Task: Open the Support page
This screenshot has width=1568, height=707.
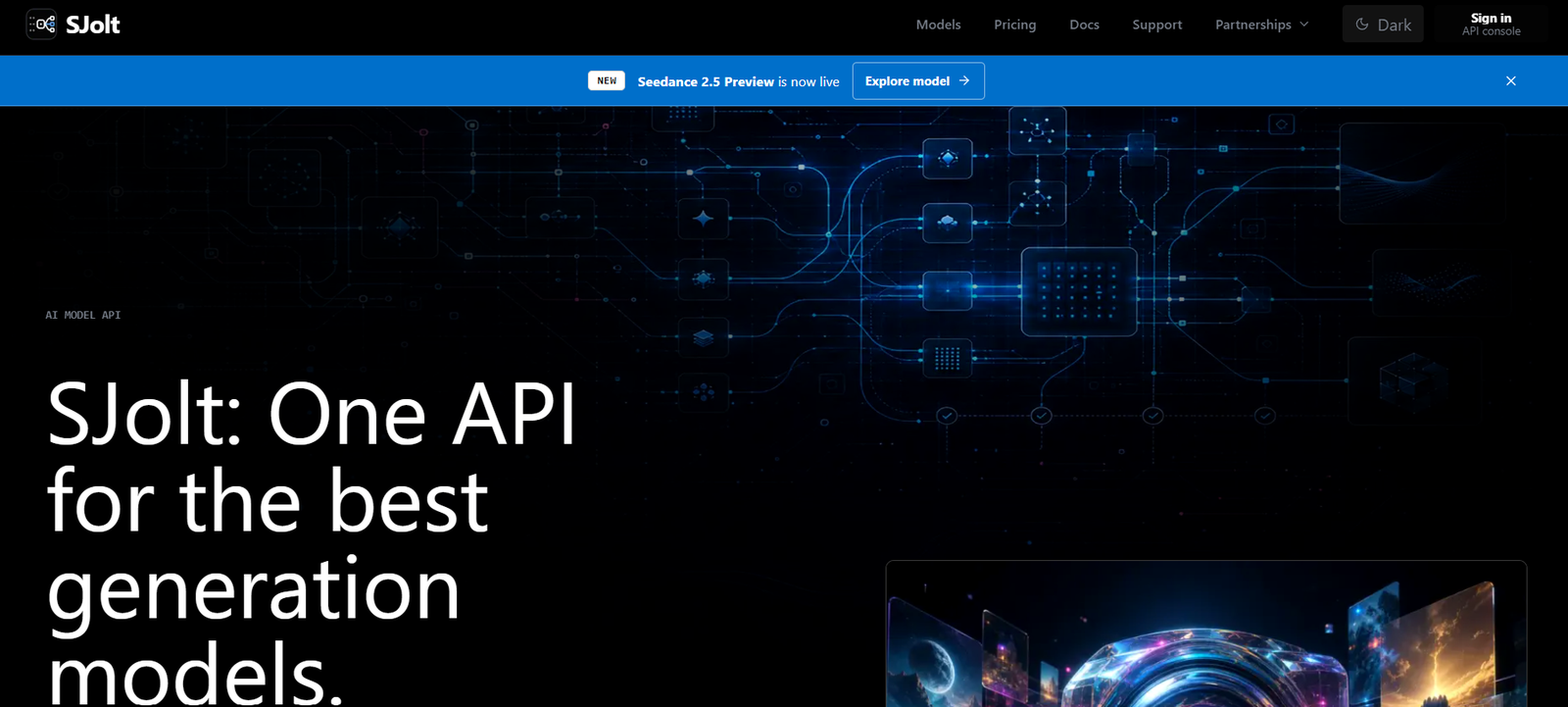Action: pos(1156,25)
